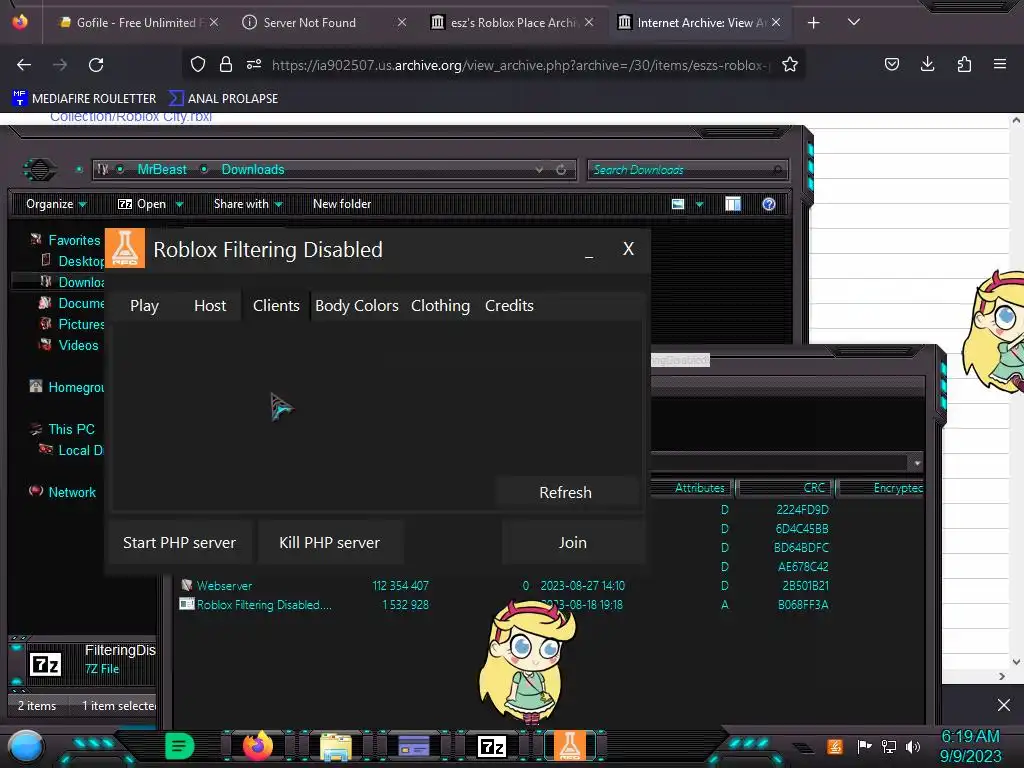Expand the Share with dropdown
1024x768 pixels.
[248, 204]
